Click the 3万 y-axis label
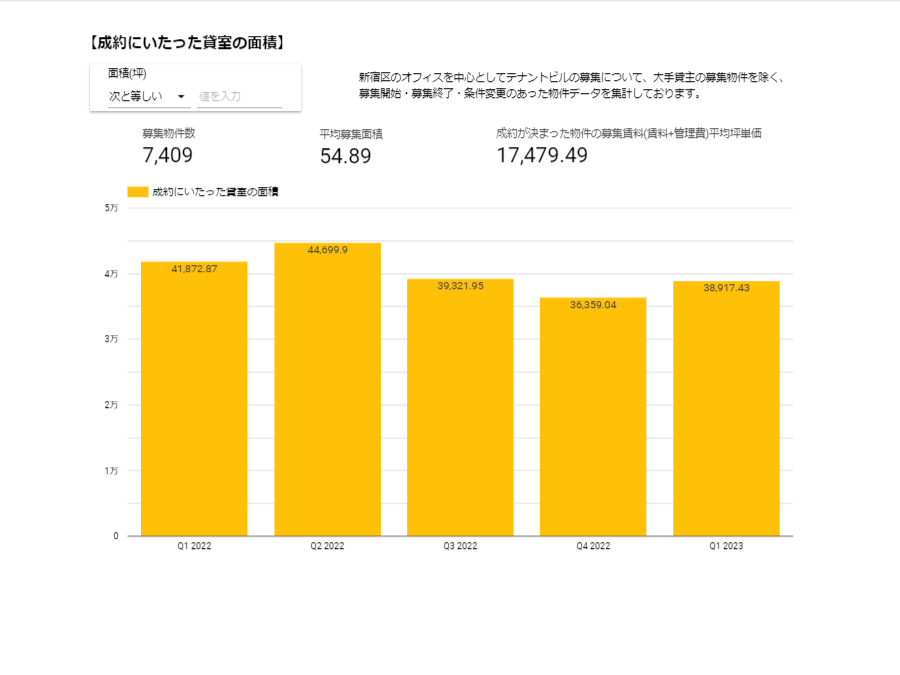The width and height of the screenshot is (900, 675). tap(111, 339)
